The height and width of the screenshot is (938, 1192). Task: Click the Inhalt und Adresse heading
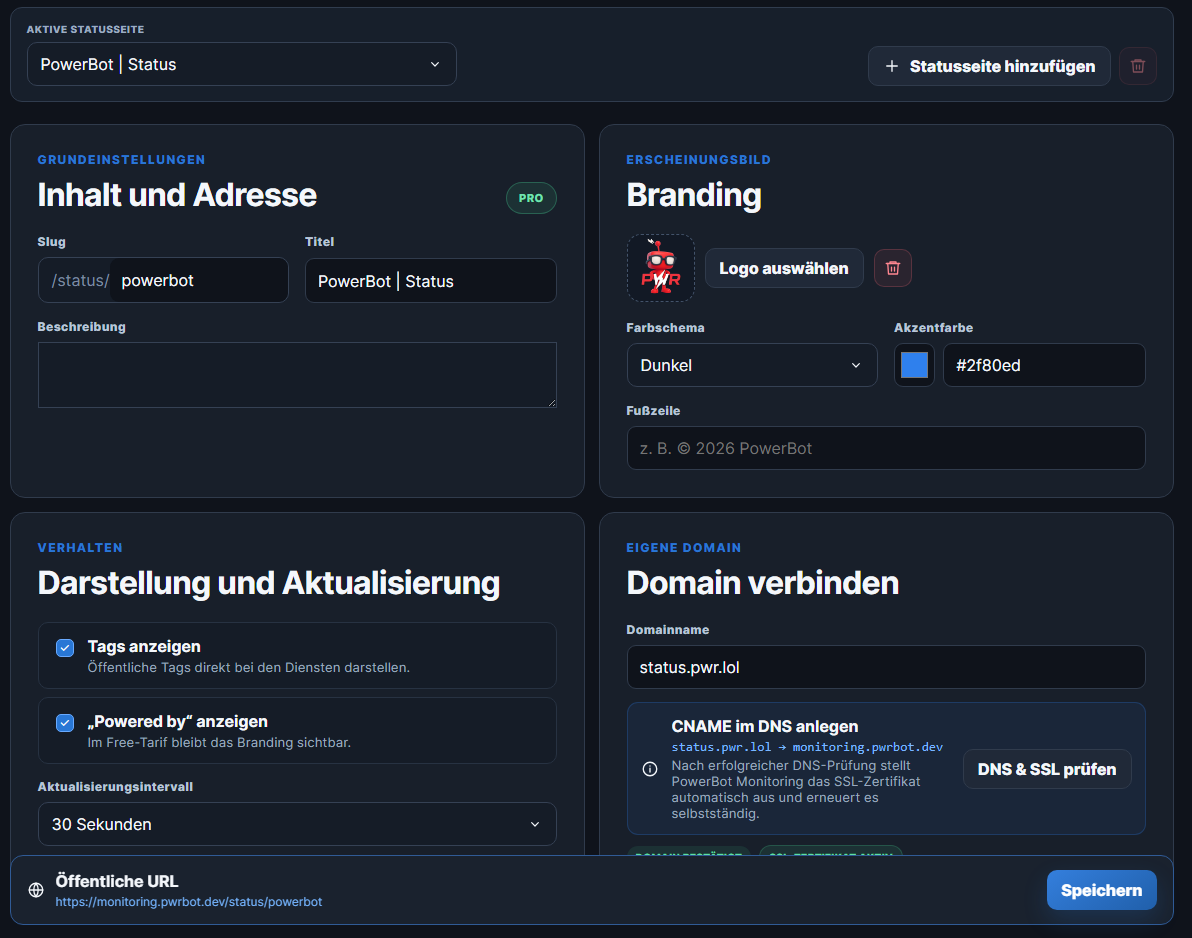pyautogui.click(x=177, y=195)
